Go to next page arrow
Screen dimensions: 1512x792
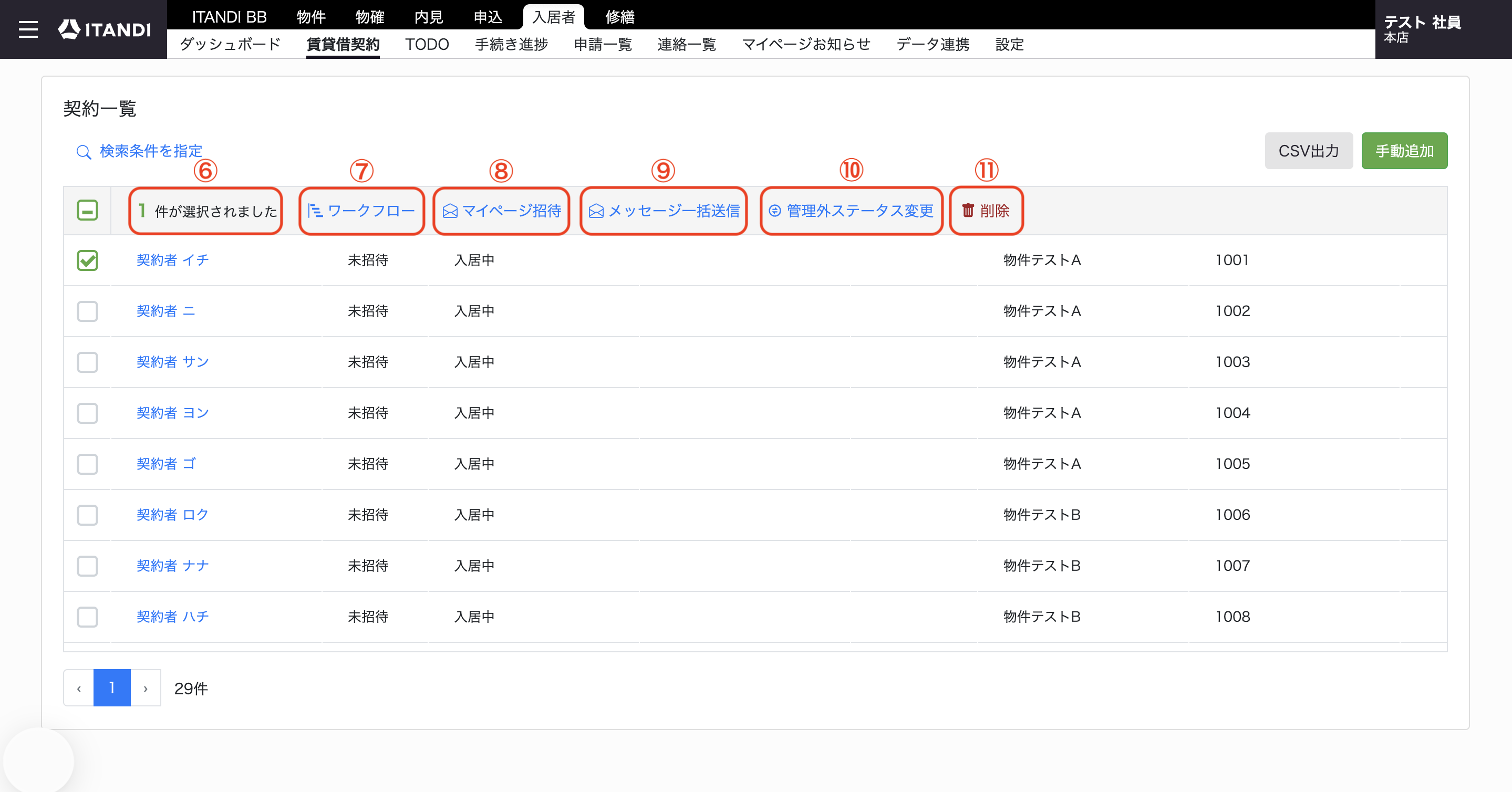coord(146,688)
